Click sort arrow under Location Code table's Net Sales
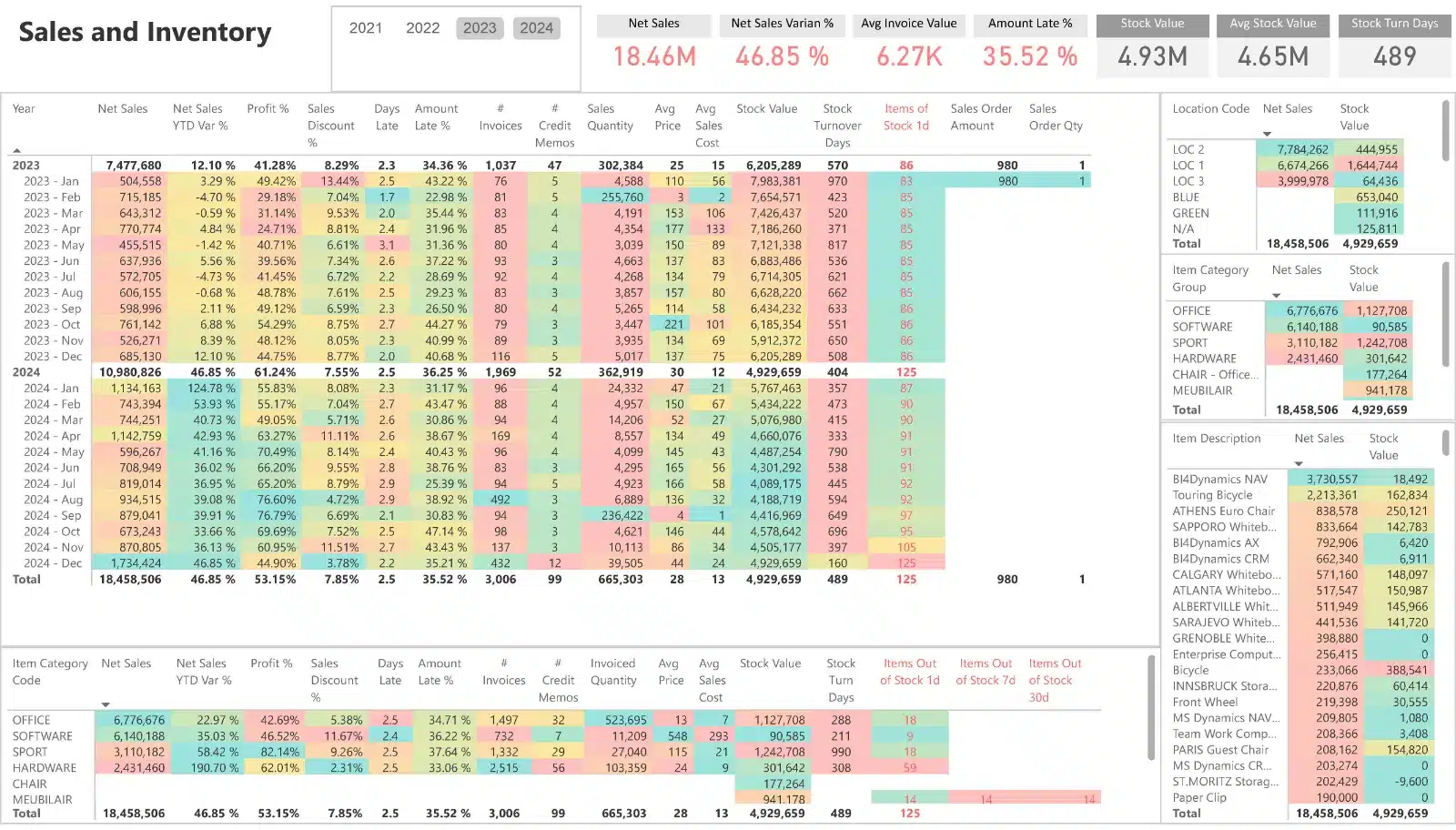 1267,135
